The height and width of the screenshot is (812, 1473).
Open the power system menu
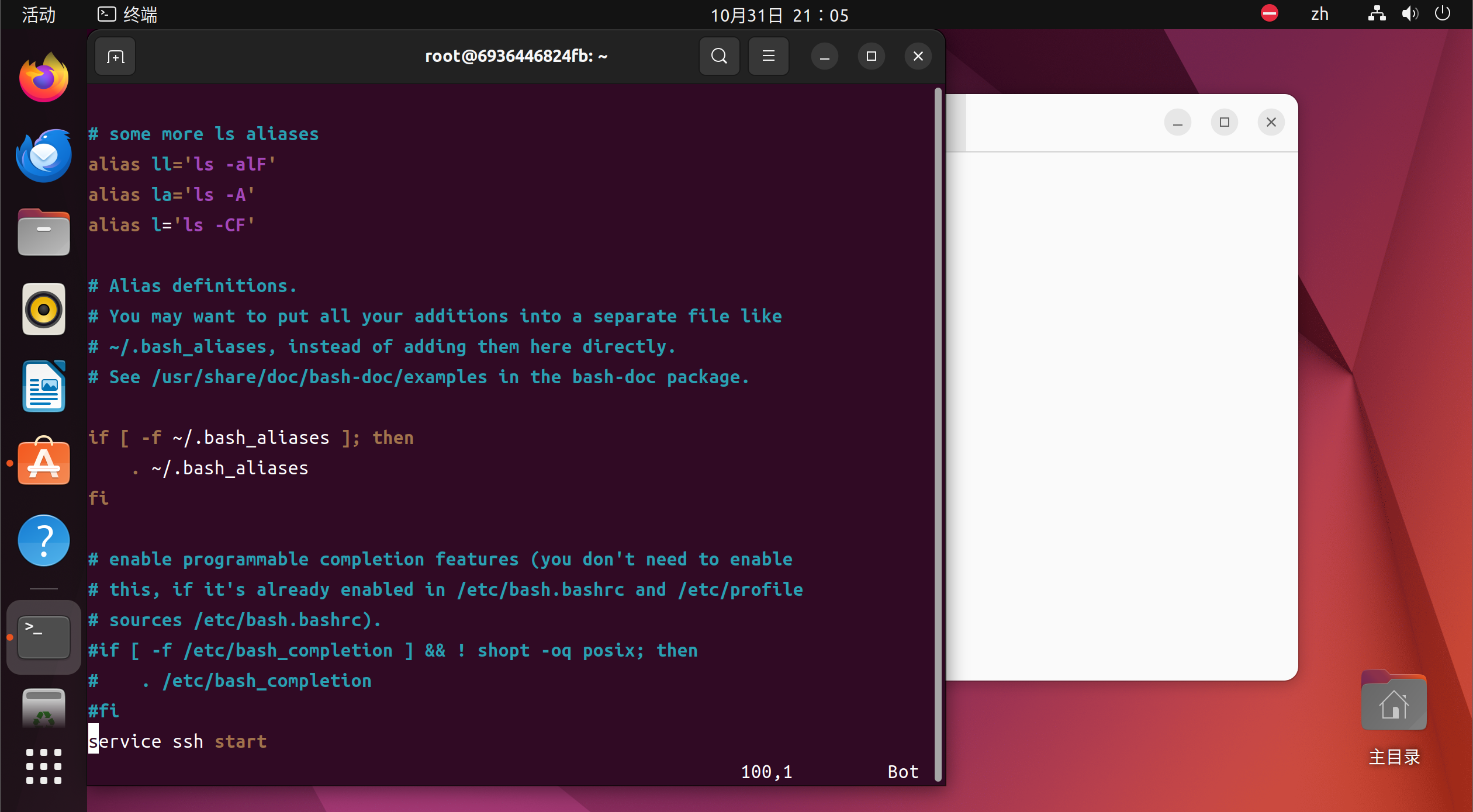[1442, 13]
